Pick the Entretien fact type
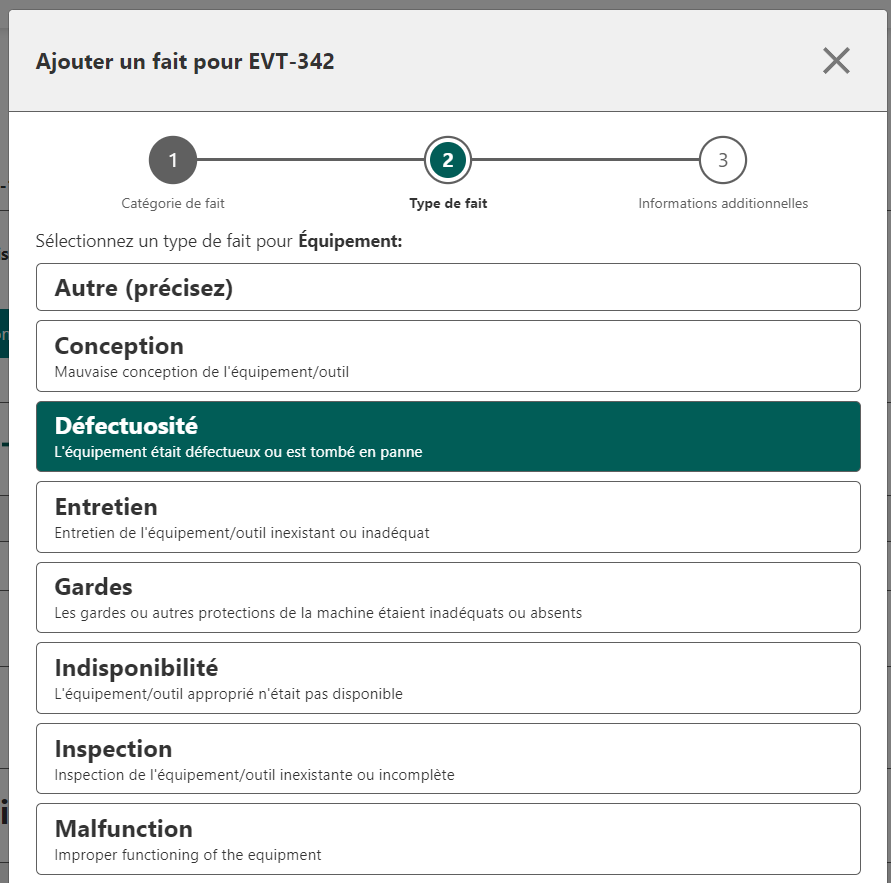The width and height of the screenshot is (891, 883). [x=448, y=517]
